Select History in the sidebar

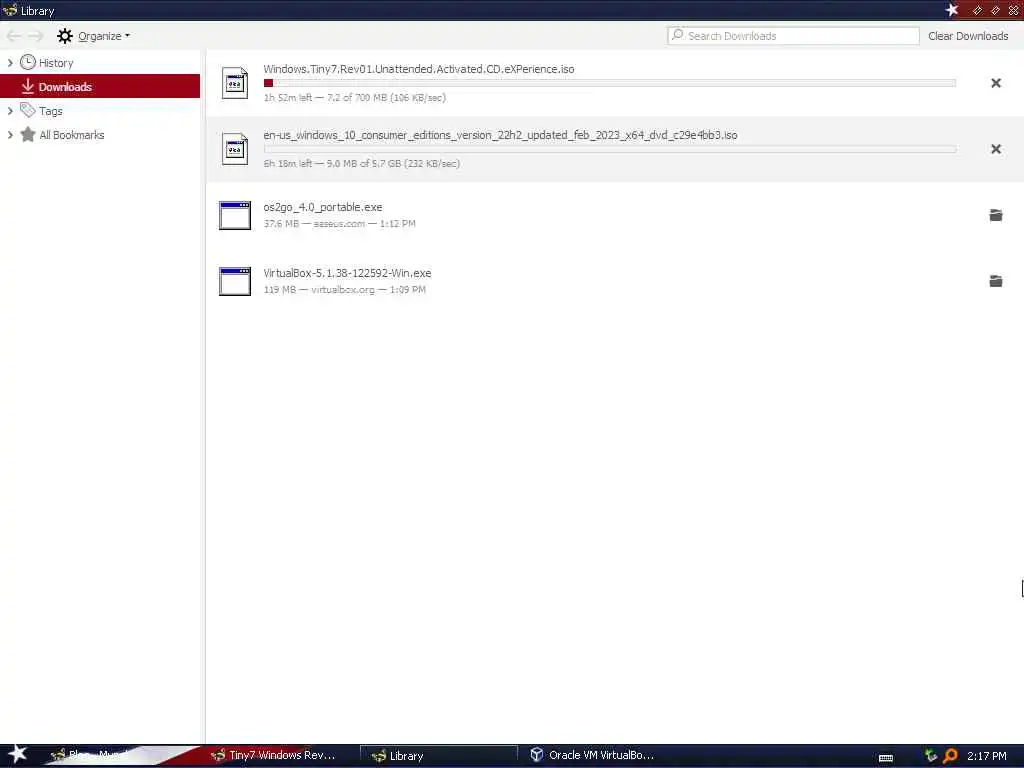[100, 63]
